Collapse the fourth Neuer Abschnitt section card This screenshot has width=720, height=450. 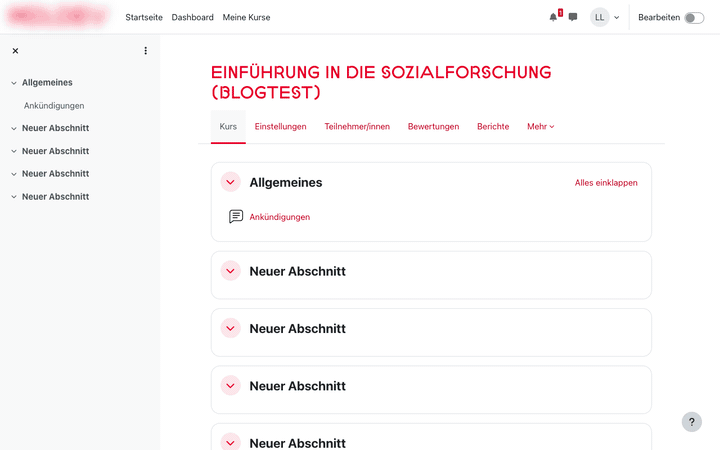tap(231, 442)
